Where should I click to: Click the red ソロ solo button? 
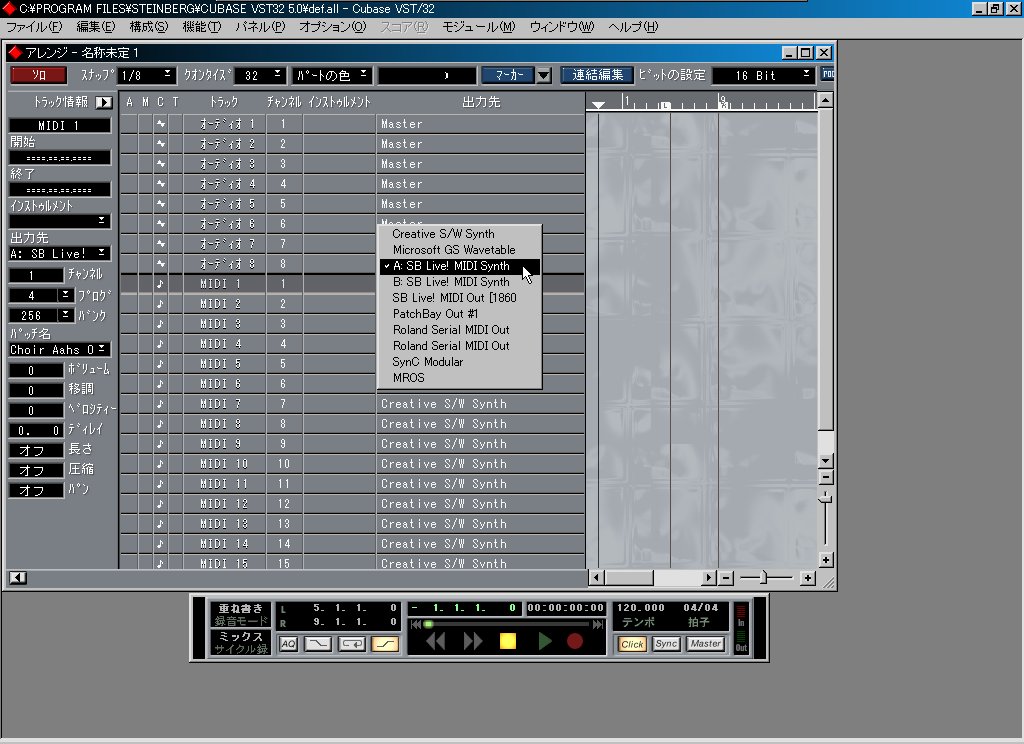point(38,75)
